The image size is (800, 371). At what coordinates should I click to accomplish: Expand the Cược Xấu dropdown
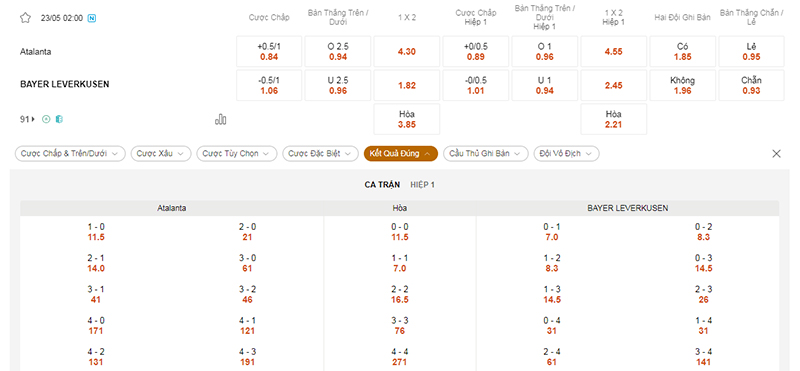161,154
